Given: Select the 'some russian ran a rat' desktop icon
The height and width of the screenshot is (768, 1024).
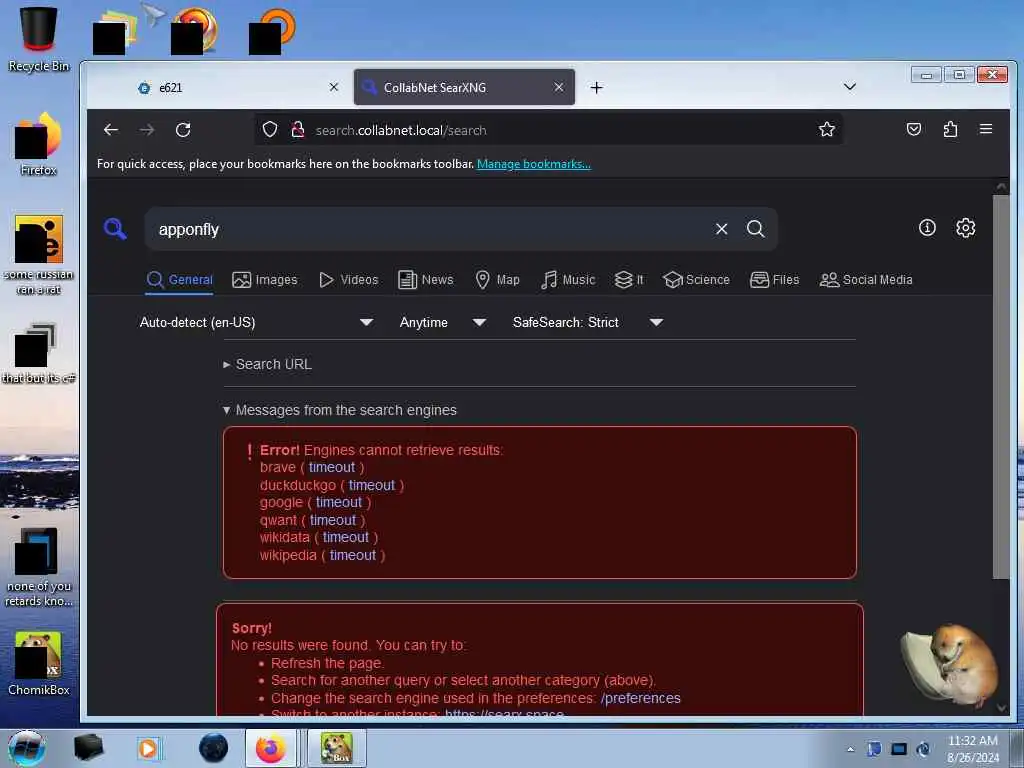Looking at the screenshot, I should [x=39, y=255].
